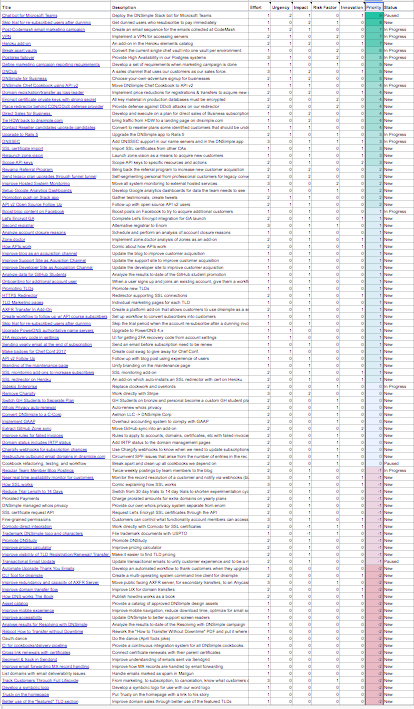Open the 'HTTPS Redirector' link
This screenshot has height=709, width=414.
click(19, 295)
